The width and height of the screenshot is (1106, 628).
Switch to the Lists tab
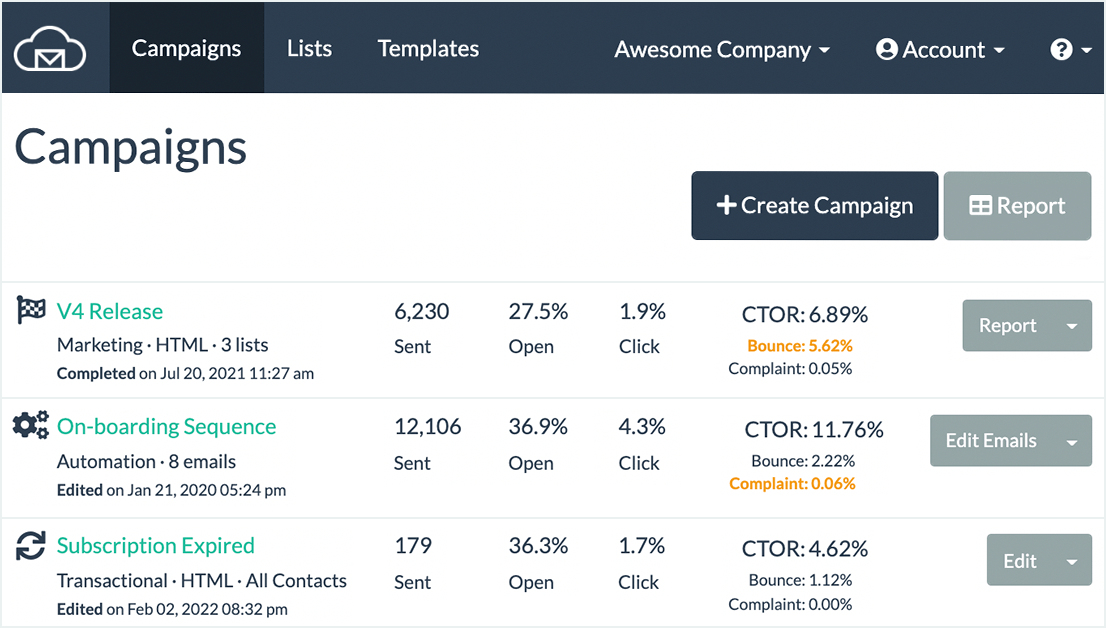coord(309,49)
